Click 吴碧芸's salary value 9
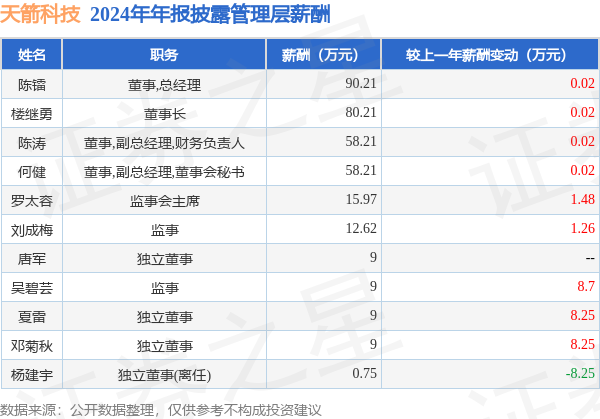This screenshot has height=419, width=600. click(373, 287)
